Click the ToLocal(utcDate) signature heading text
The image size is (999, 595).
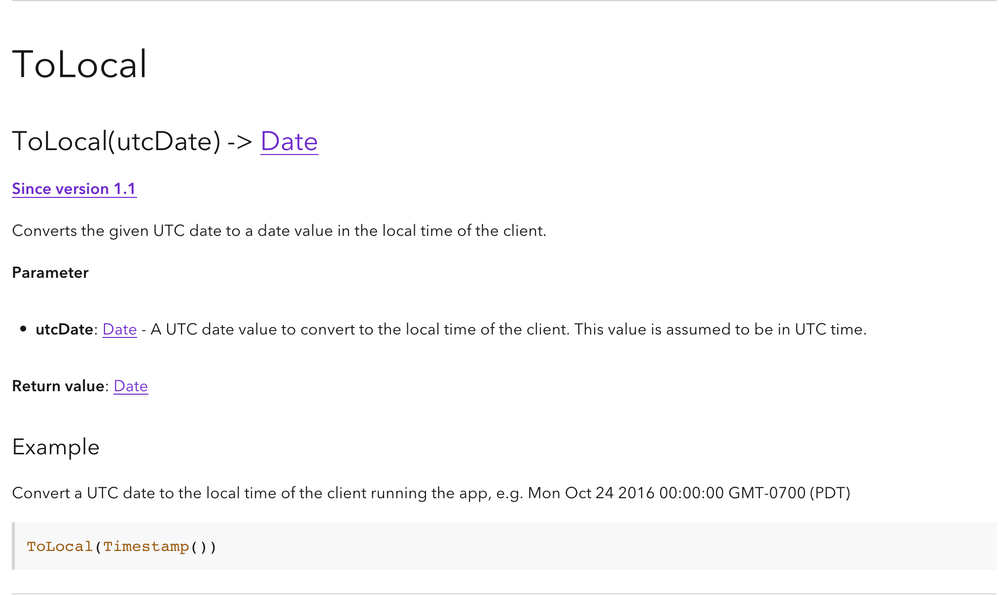click(x=116, y=141)
